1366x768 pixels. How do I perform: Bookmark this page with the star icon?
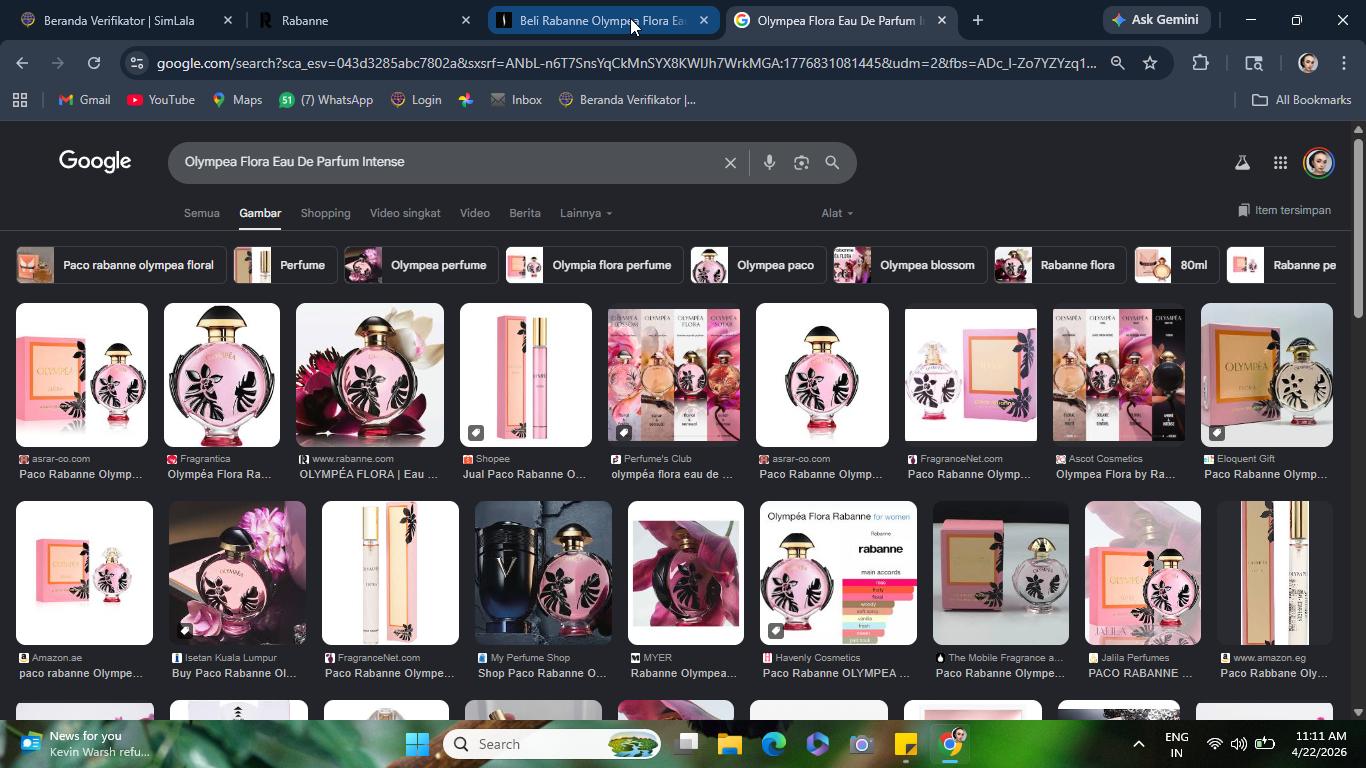pyautogui.click(x=1150, y=63)
